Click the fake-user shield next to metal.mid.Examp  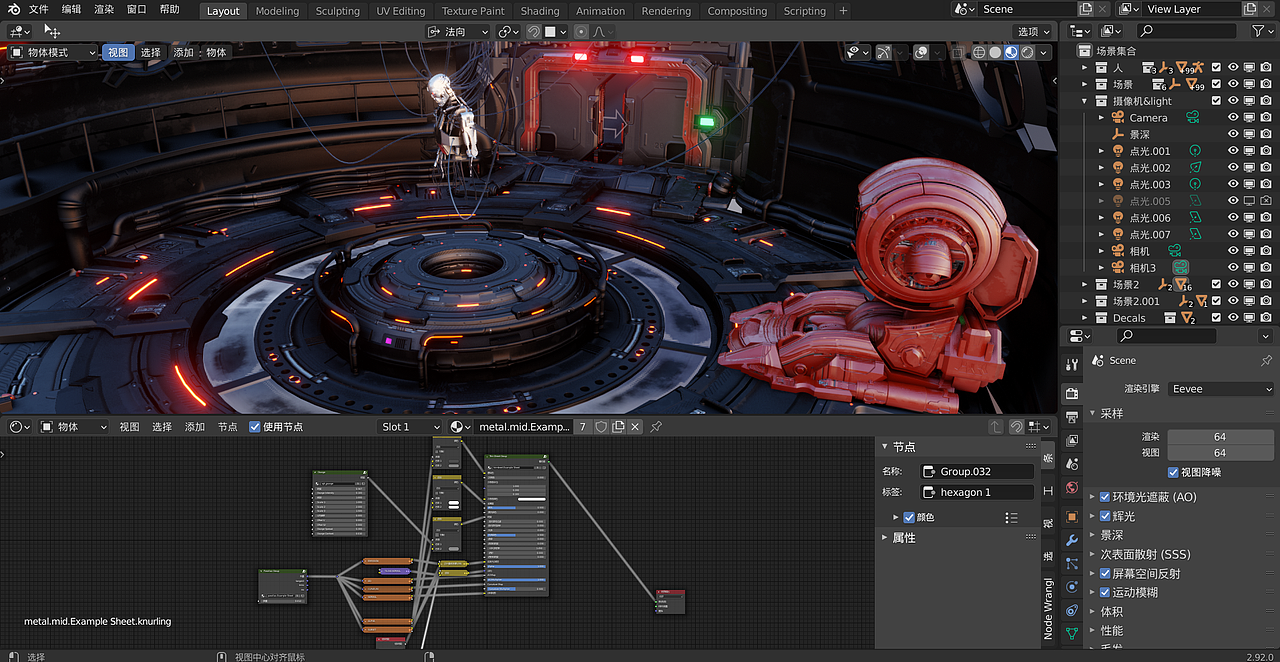[601, 426]
